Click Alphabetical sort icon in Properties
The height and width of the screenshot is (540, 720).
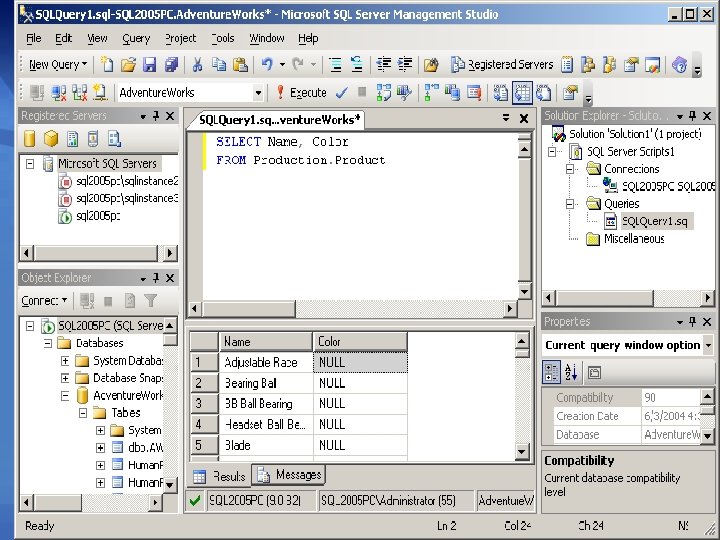571,372
